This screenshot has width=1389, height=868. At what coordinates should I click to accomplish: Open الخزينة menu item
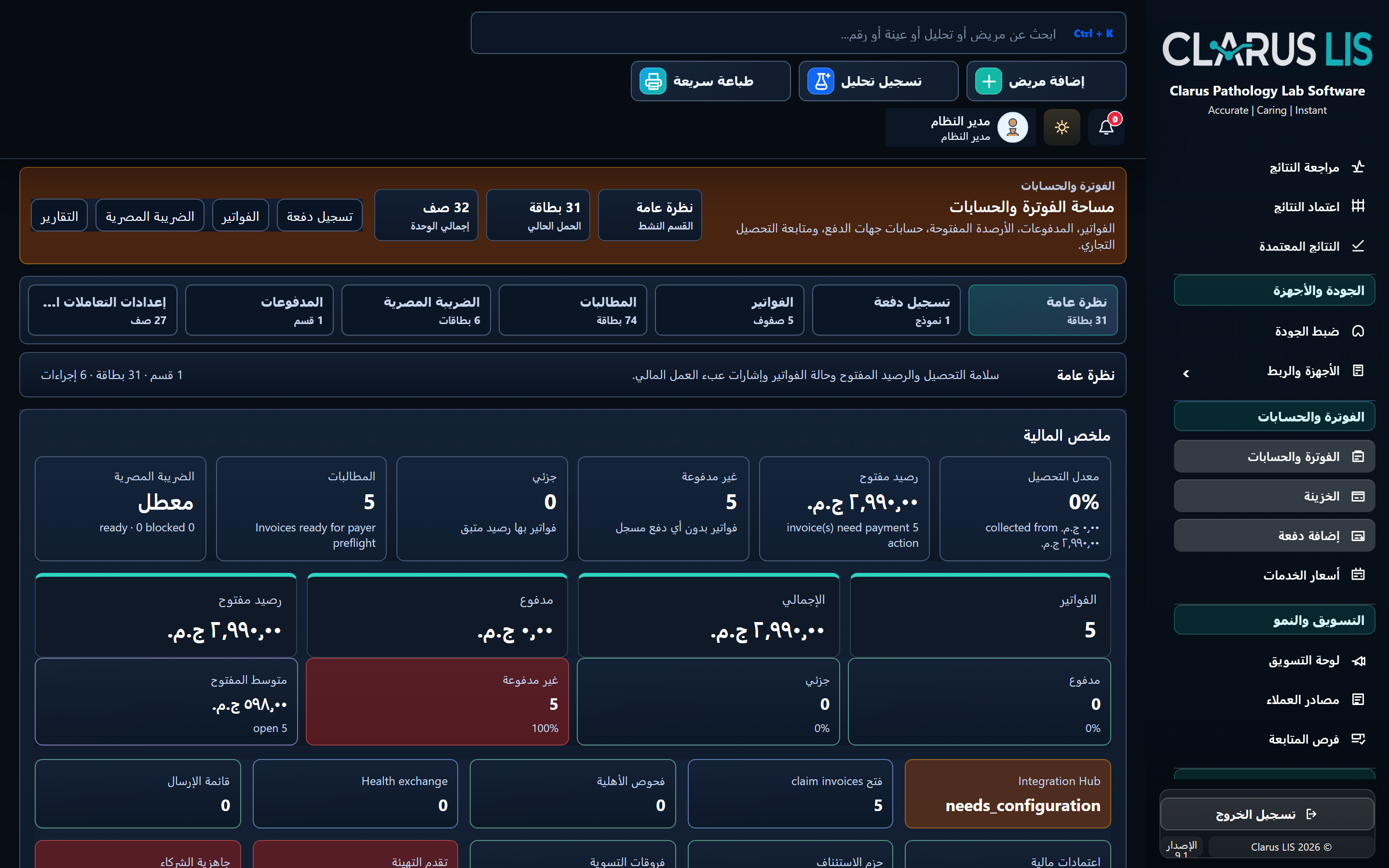(x=1274, y=496)
